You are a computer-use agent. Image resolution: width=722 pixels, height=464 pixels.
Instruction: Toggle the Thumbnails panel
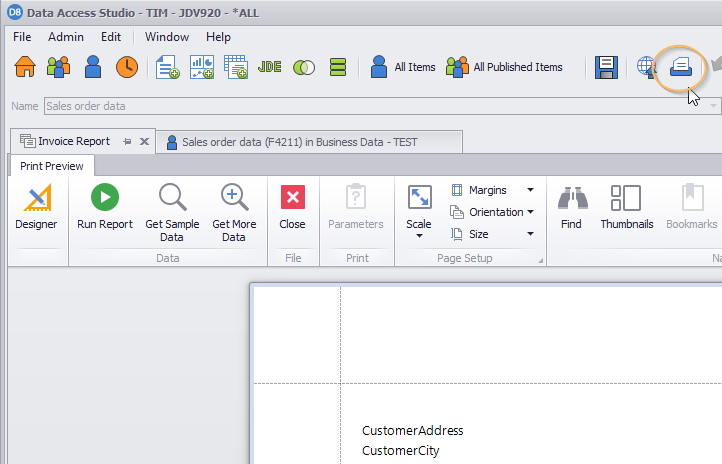[x=626, y=207]
